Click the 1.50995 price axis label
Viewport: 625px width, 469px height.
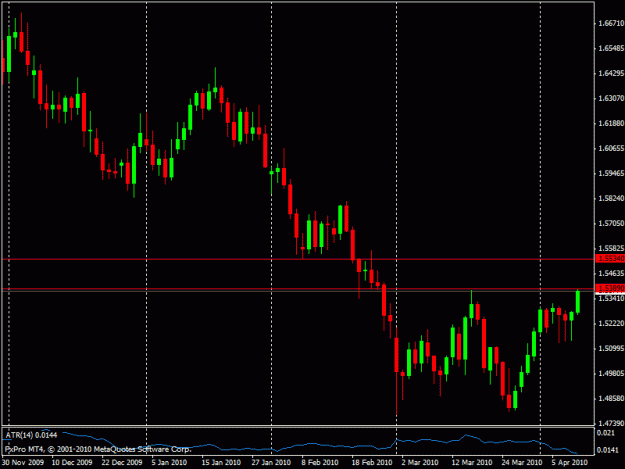[611, 348]
